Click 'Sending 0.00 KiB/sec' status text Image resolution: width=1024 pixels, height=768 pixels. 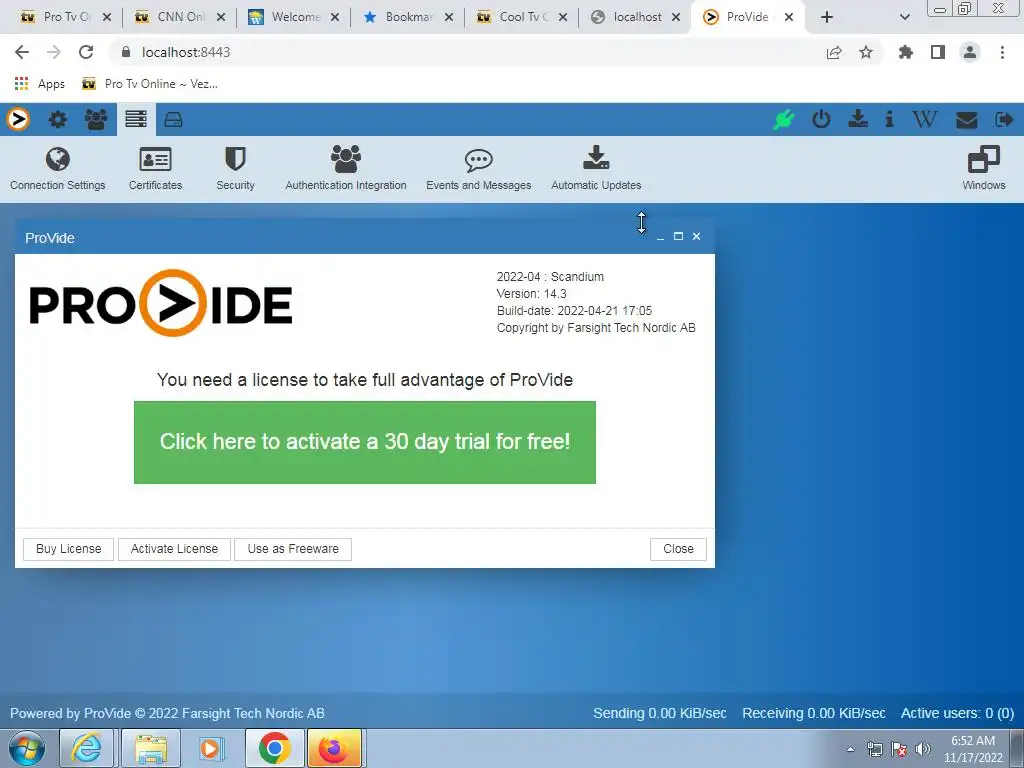660,713
